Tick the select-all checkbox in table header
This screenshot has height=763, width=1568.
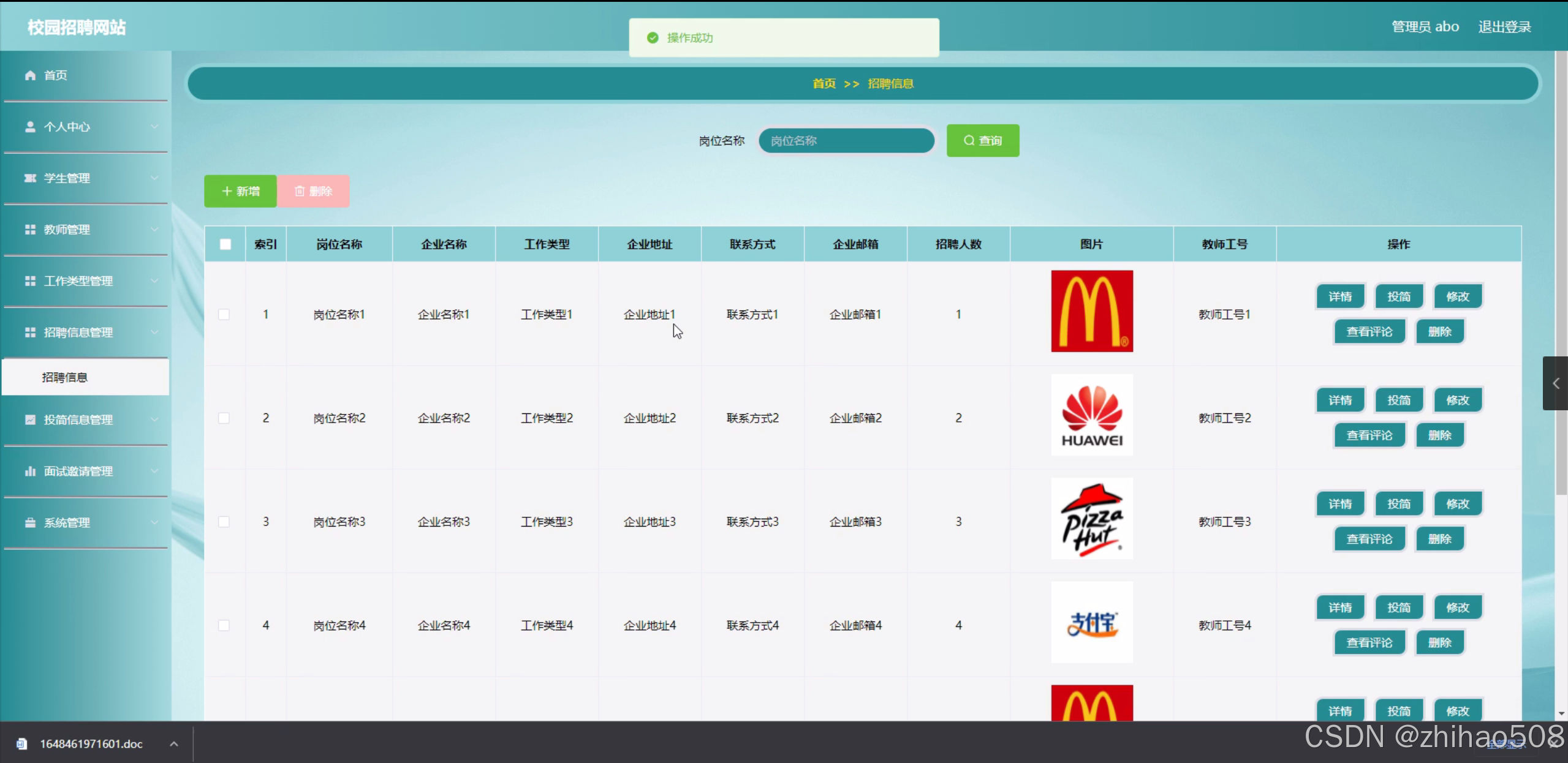point(225,244)
